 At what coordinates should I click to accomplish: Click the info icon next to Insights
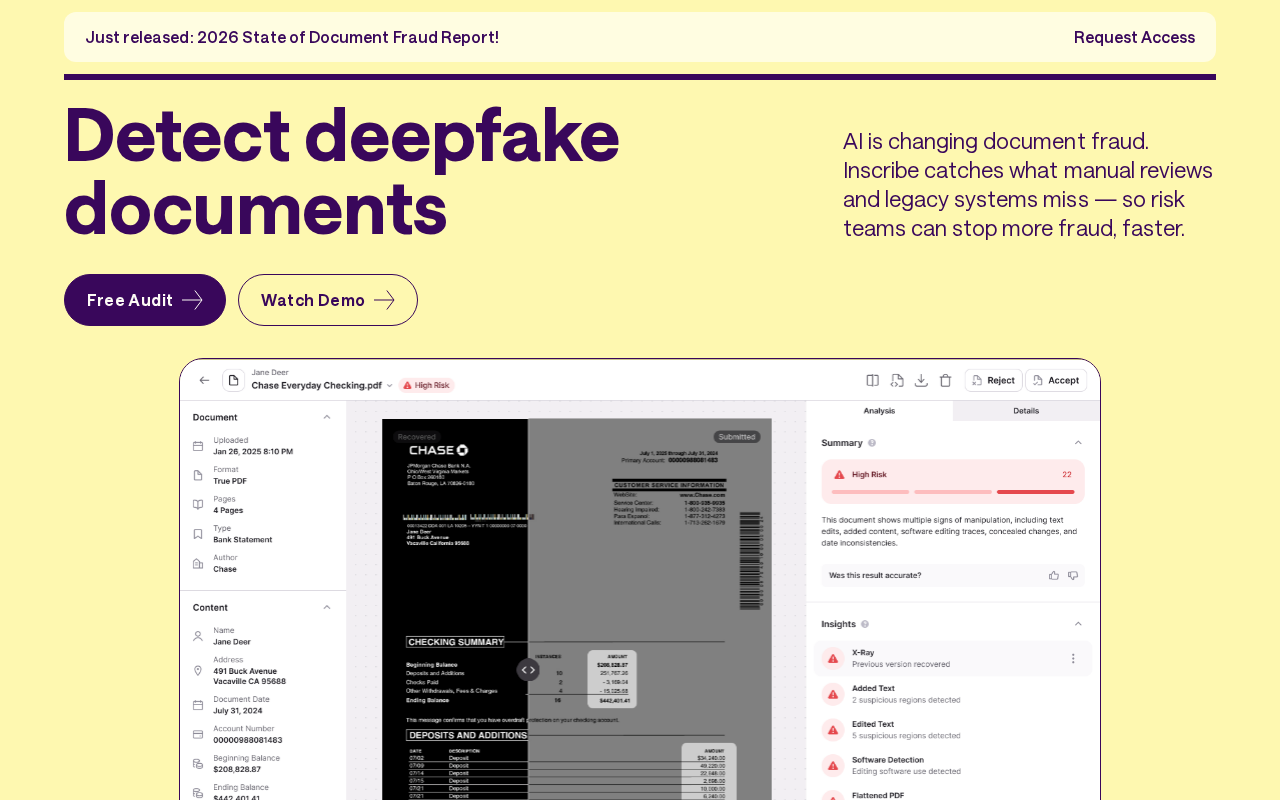tap(865, 624)
